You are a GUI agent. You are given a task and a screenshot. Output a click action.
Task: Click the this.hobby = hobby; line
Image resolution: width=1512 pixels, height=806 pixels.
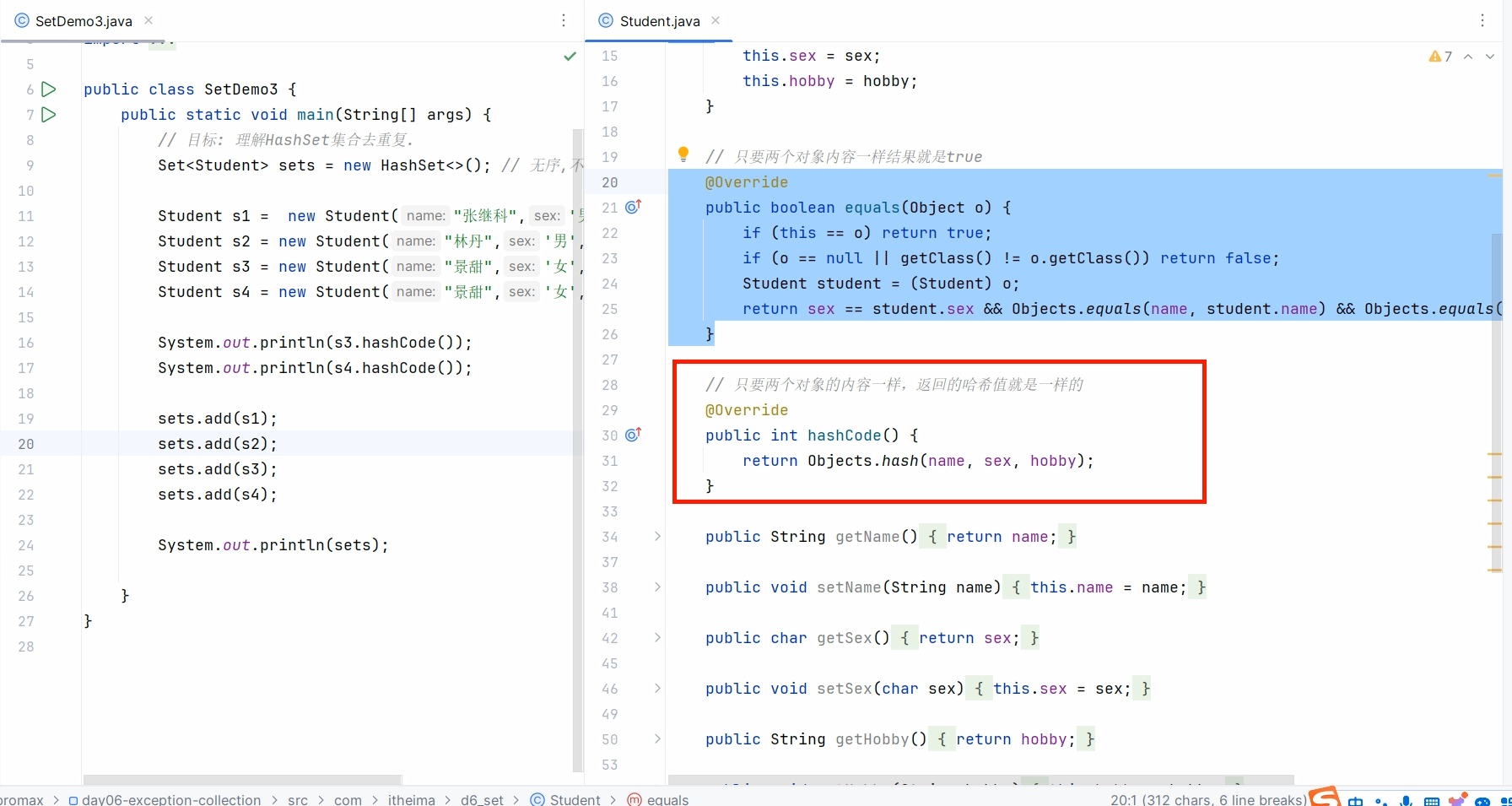(x=829, y=81)
